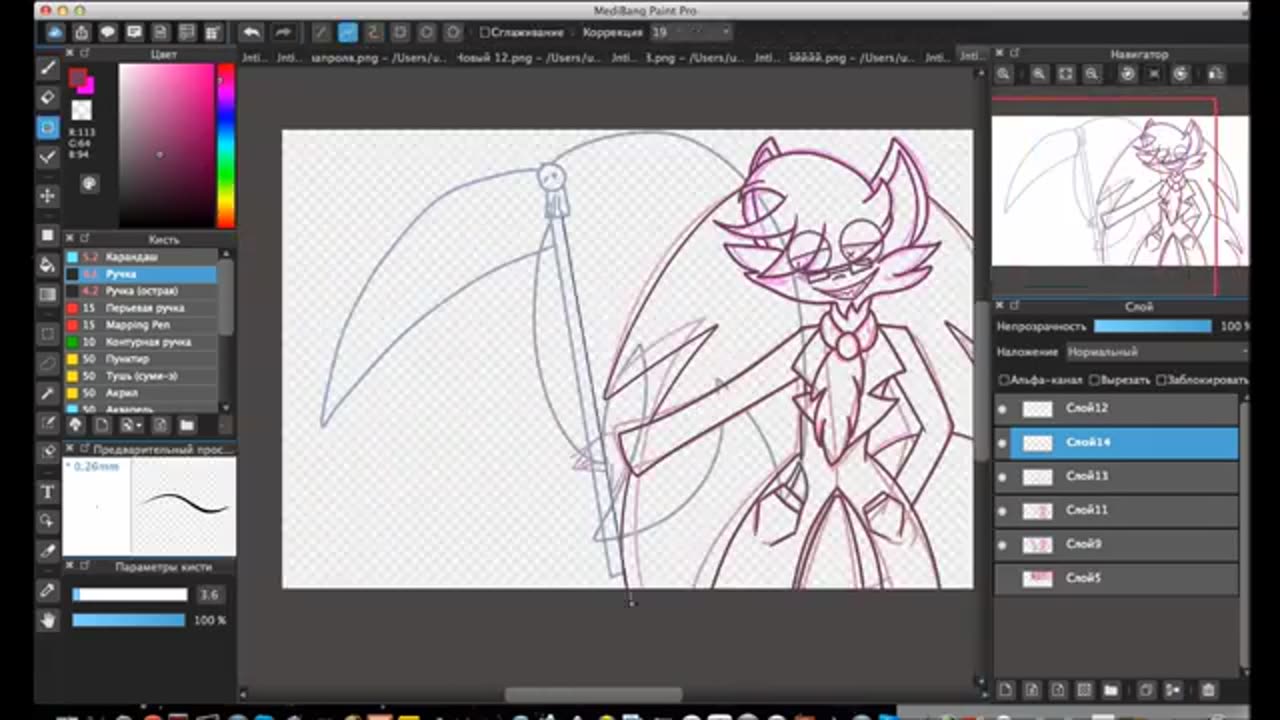Viewport: 1280px width, 720px height.
Task: Select the Тушь (суми-э) brush
Action: click(141, 376)
